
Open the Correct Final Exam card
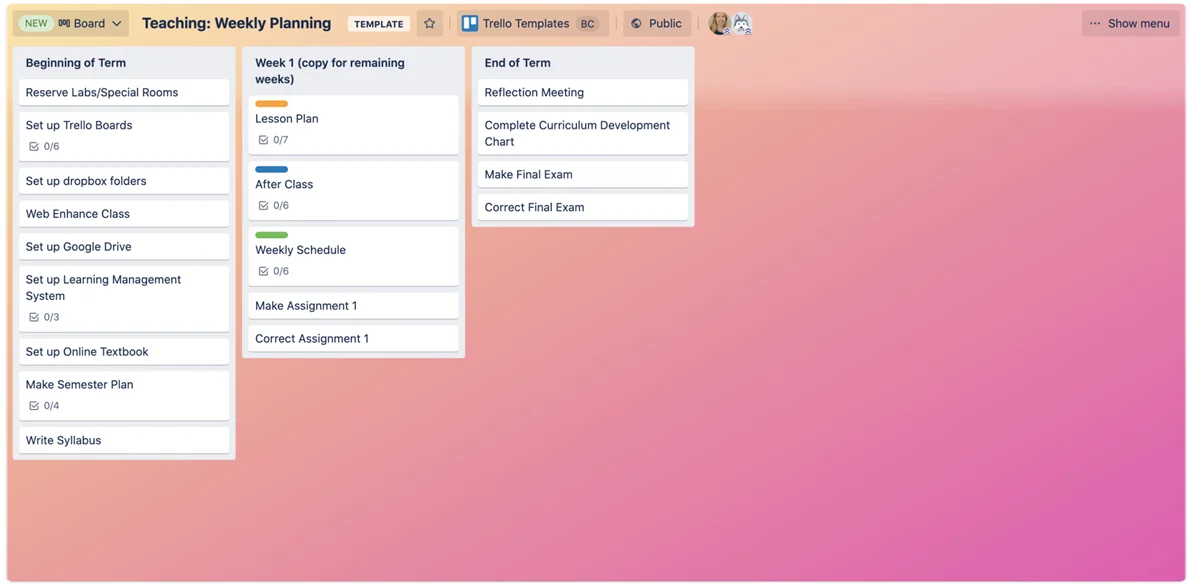[583, 207]
